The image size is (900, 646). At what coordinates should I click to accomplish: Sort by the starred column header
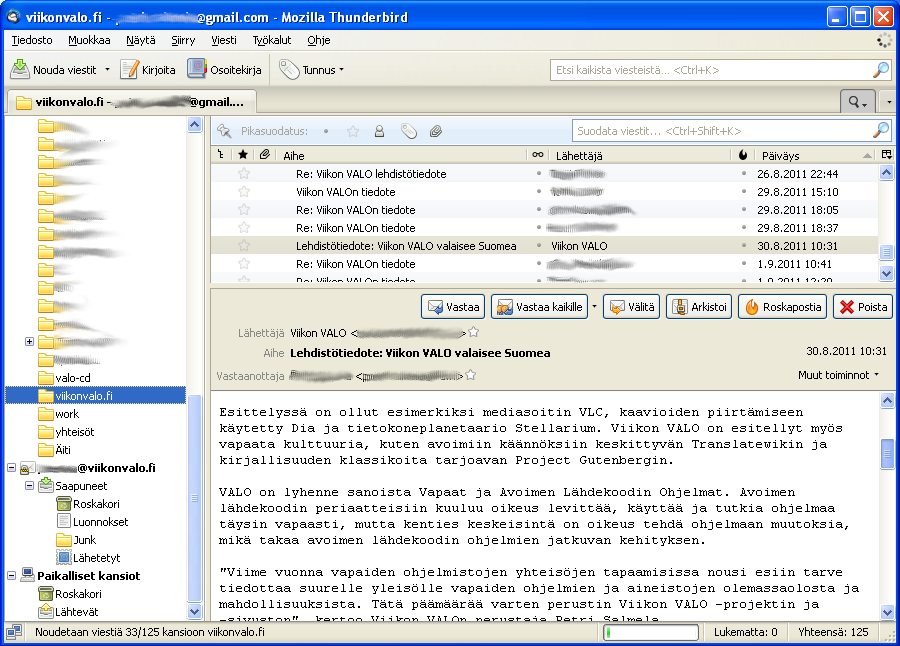[x=243, y=154]
